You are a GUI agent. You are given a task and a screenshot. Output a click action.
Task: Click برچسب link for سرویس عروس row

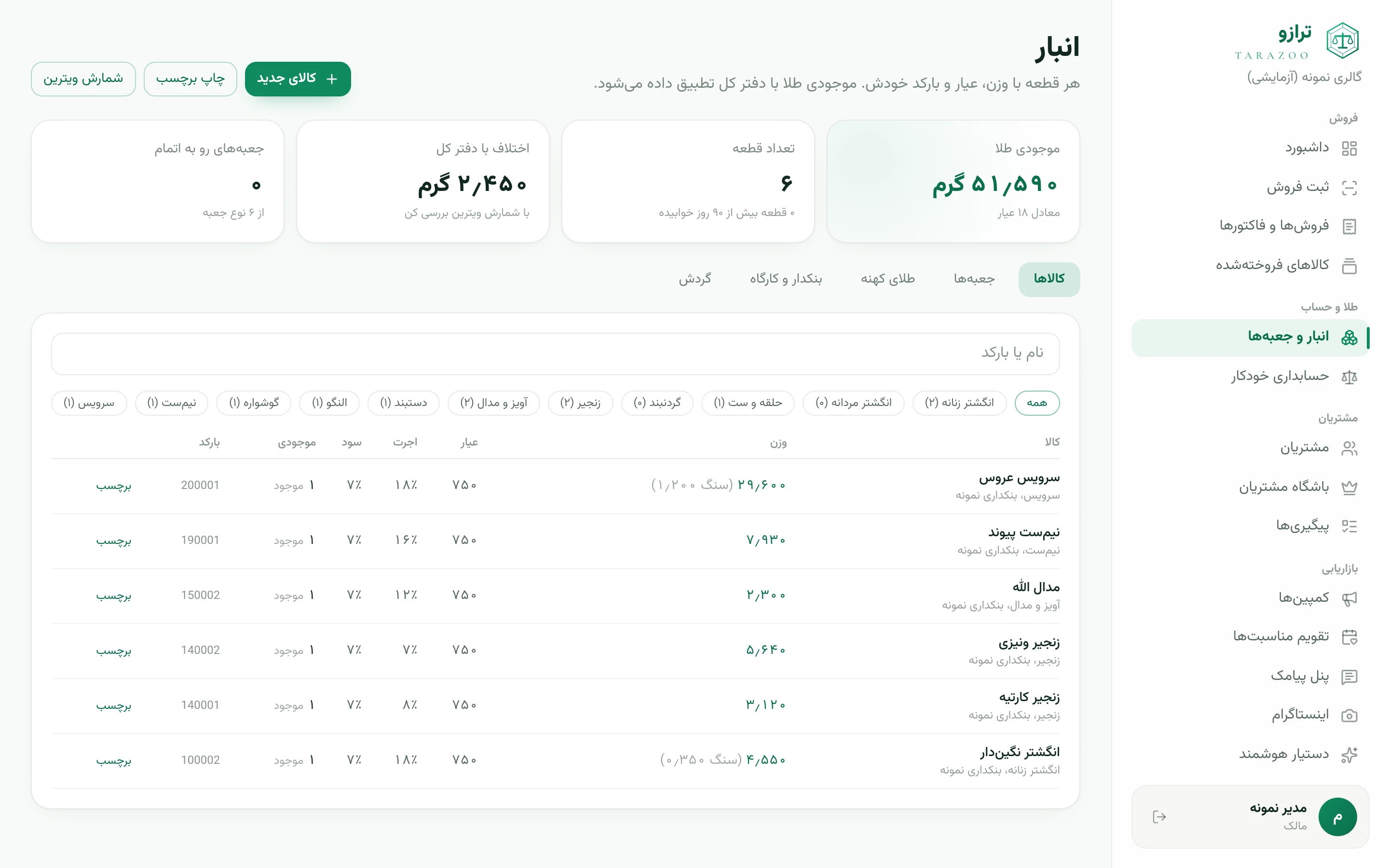tap(113, 486)
